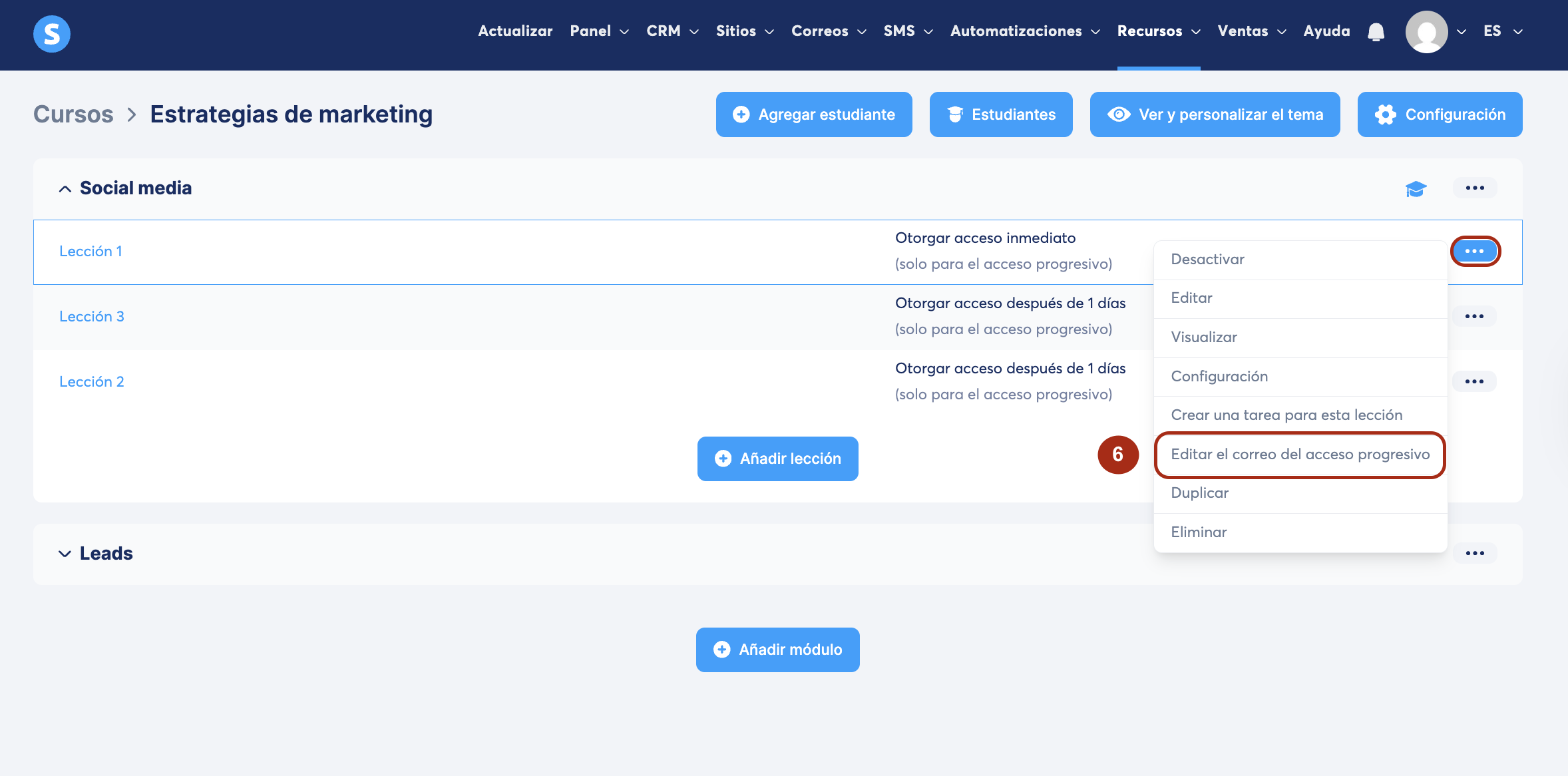Click the systeme.io S logo

[52, 34]
